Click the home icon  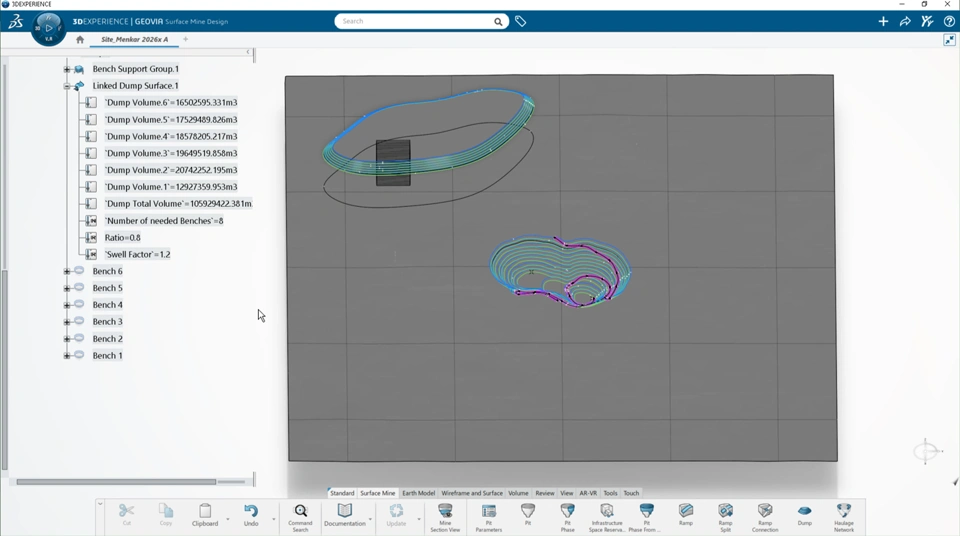[x=80, y=39]
